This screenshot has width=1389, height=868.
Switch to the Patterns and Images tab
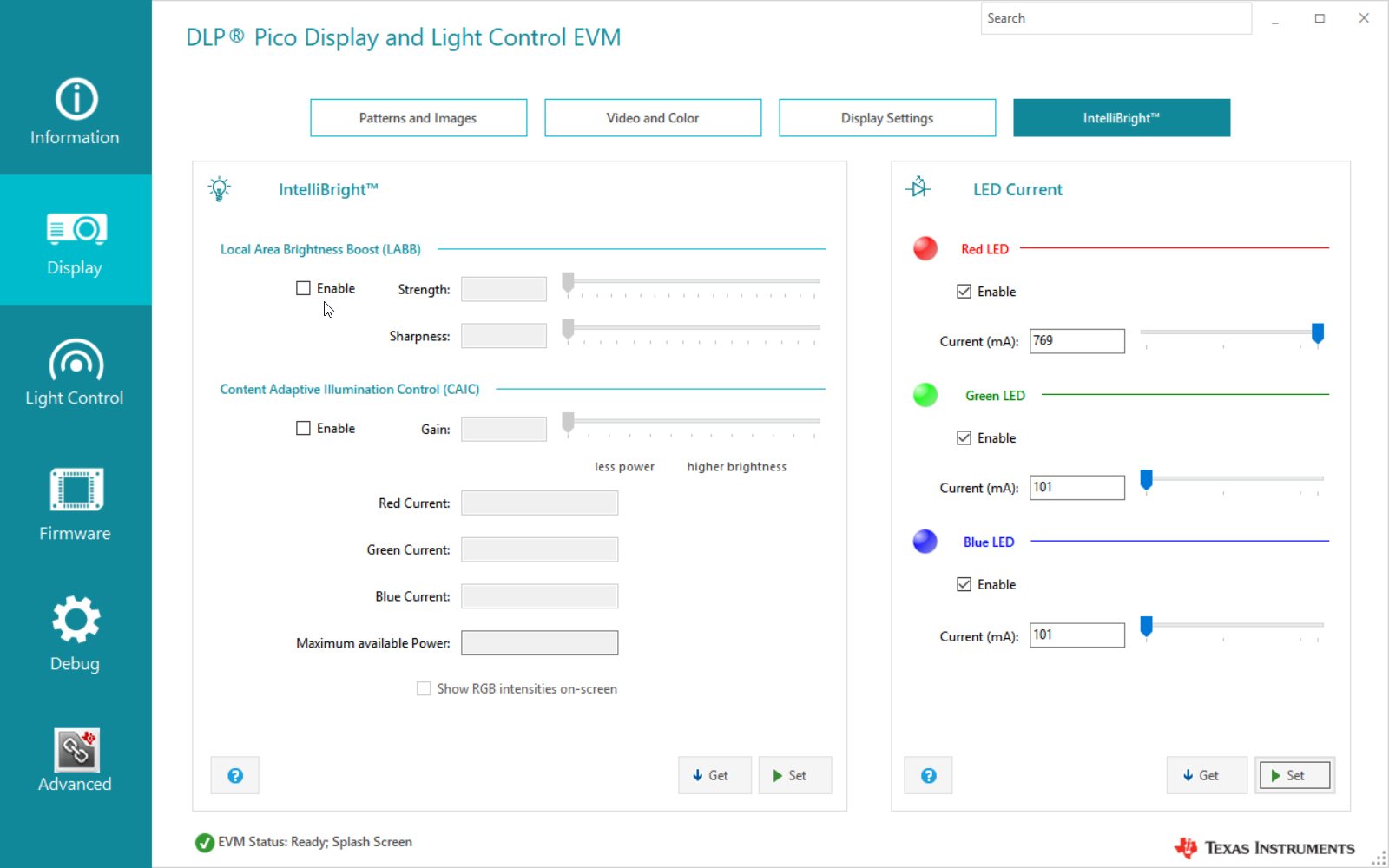tap(418, 117)
